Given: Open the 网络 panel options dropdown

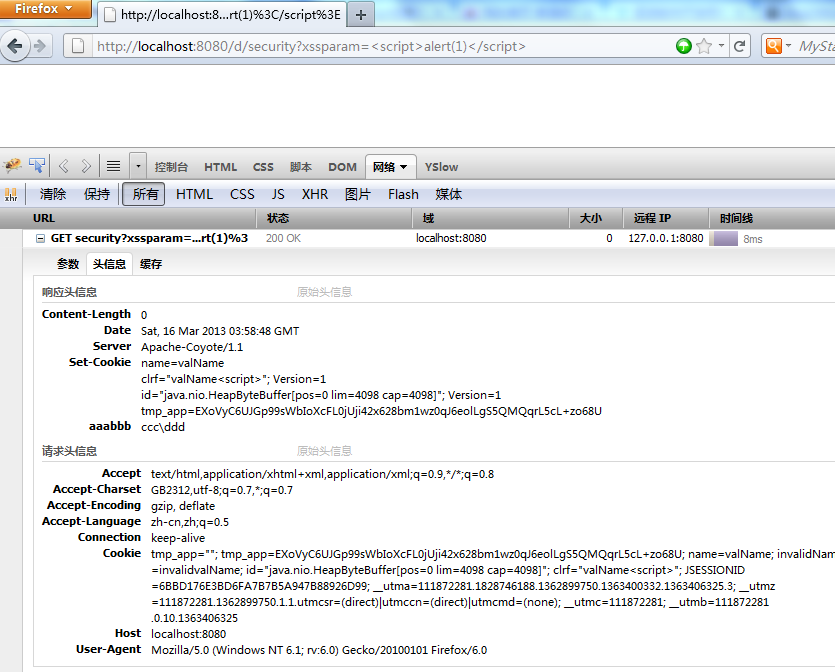Looking at the screenshot, I should [404, 167].
